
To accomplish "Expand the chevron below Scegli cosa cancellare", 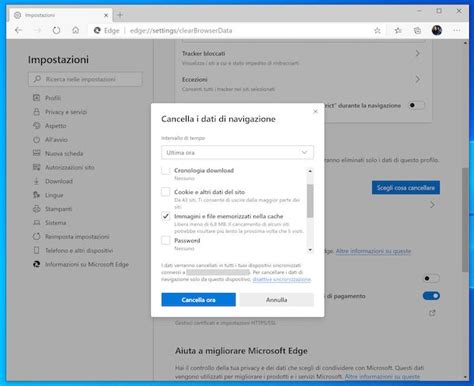I will tap(432, 205).
